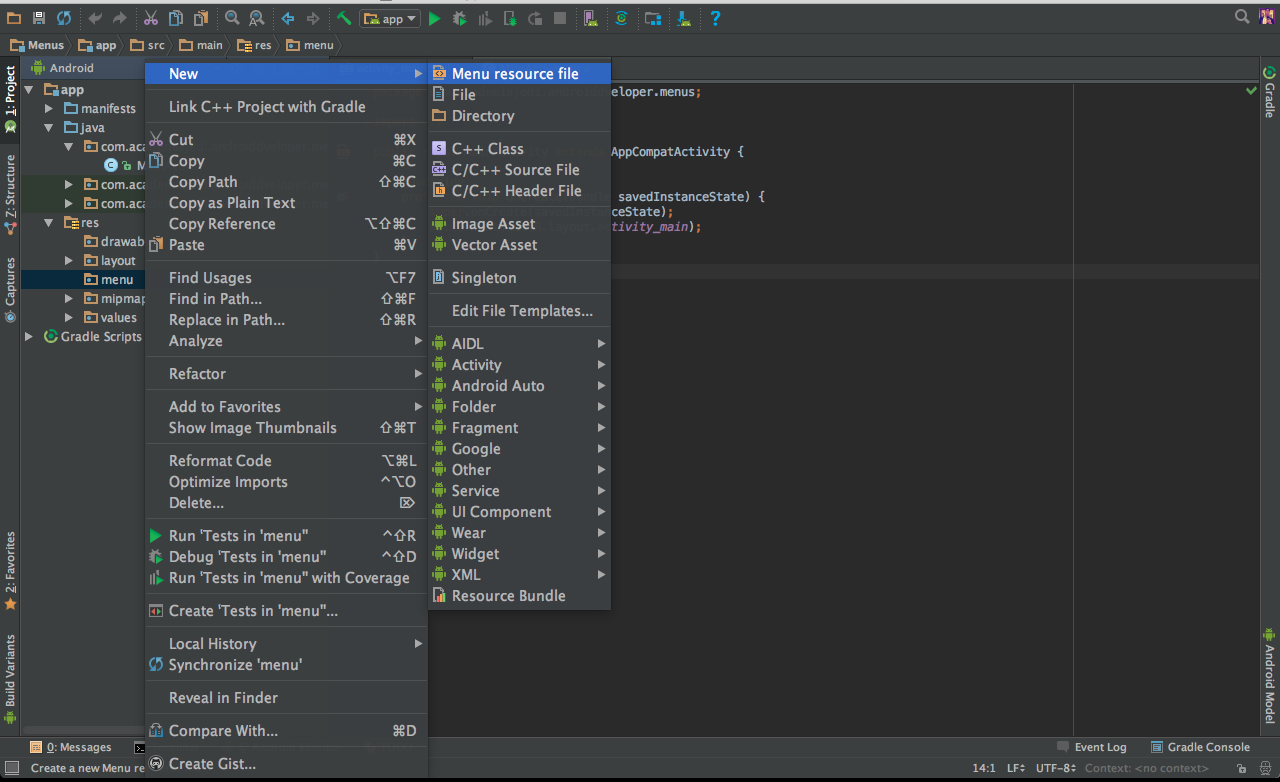The image size is (1280, 782).
Task: Collapse the 'java' folder in the project tree
Action: coord(47,127)
